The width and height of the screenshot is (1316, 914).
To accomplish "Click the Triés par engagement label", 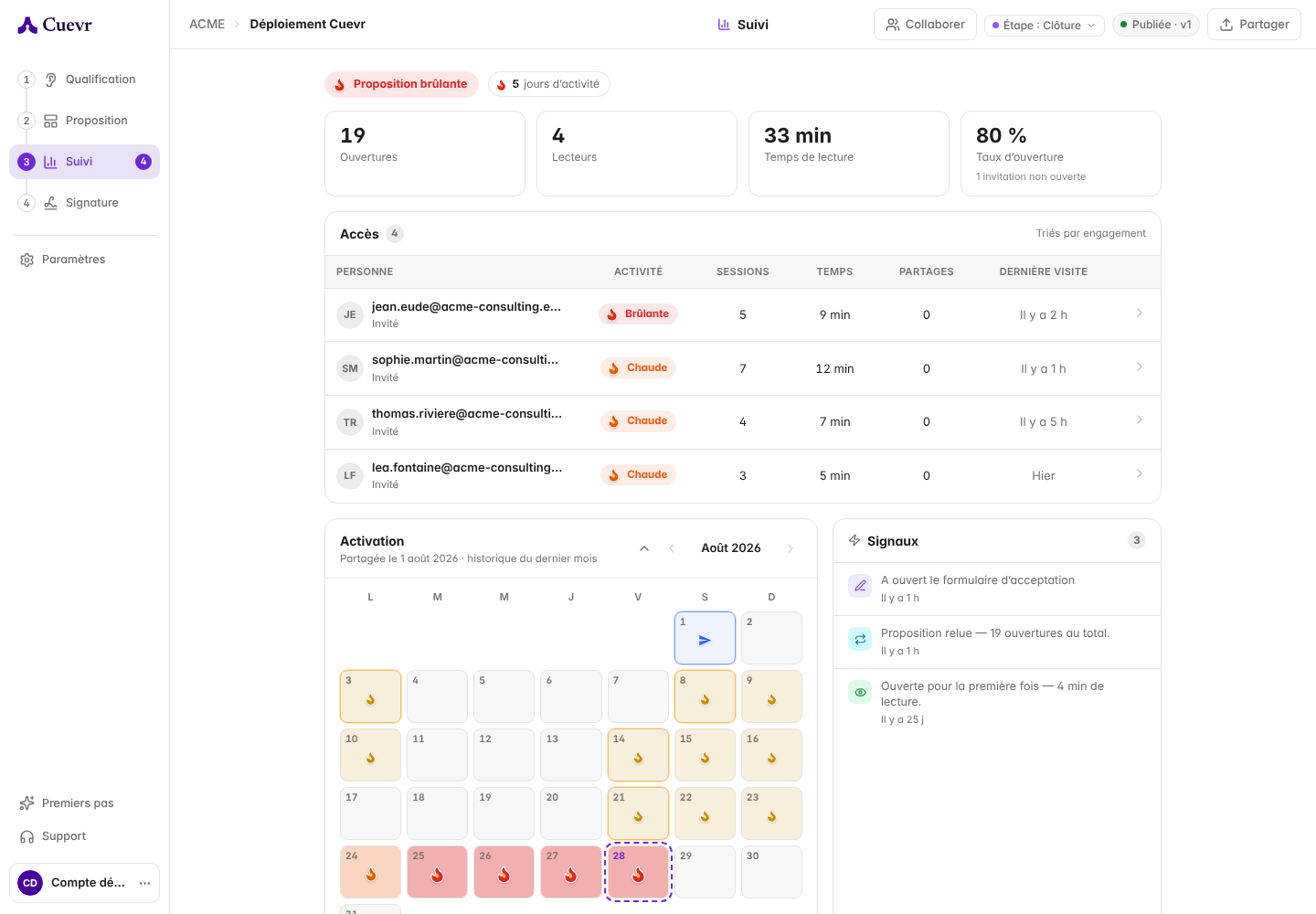I will tap(1090, 234).
